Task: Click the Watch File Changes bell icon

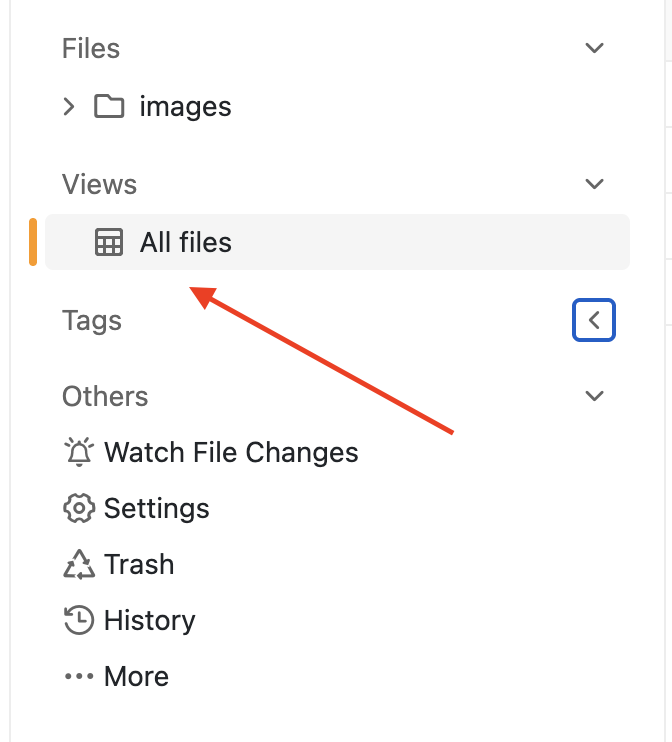Action: pos(78,452)
